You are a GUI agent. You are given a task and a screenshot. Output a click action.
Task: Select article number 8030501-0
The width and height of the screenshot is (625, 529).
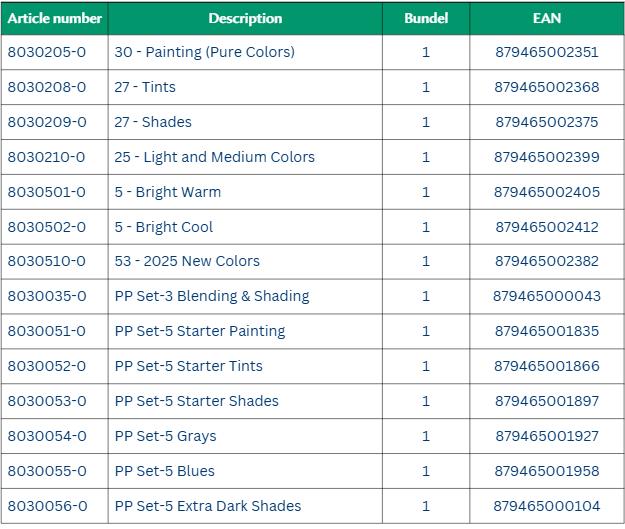point(47,192)
